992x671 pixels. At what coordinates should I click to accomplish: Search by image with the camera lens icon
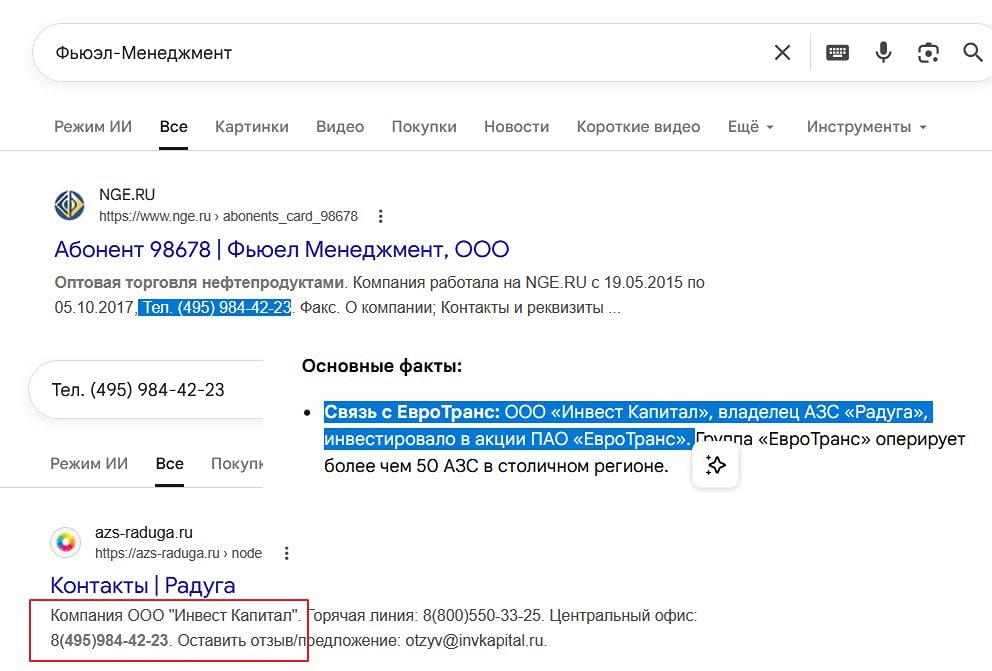(928, 53)
